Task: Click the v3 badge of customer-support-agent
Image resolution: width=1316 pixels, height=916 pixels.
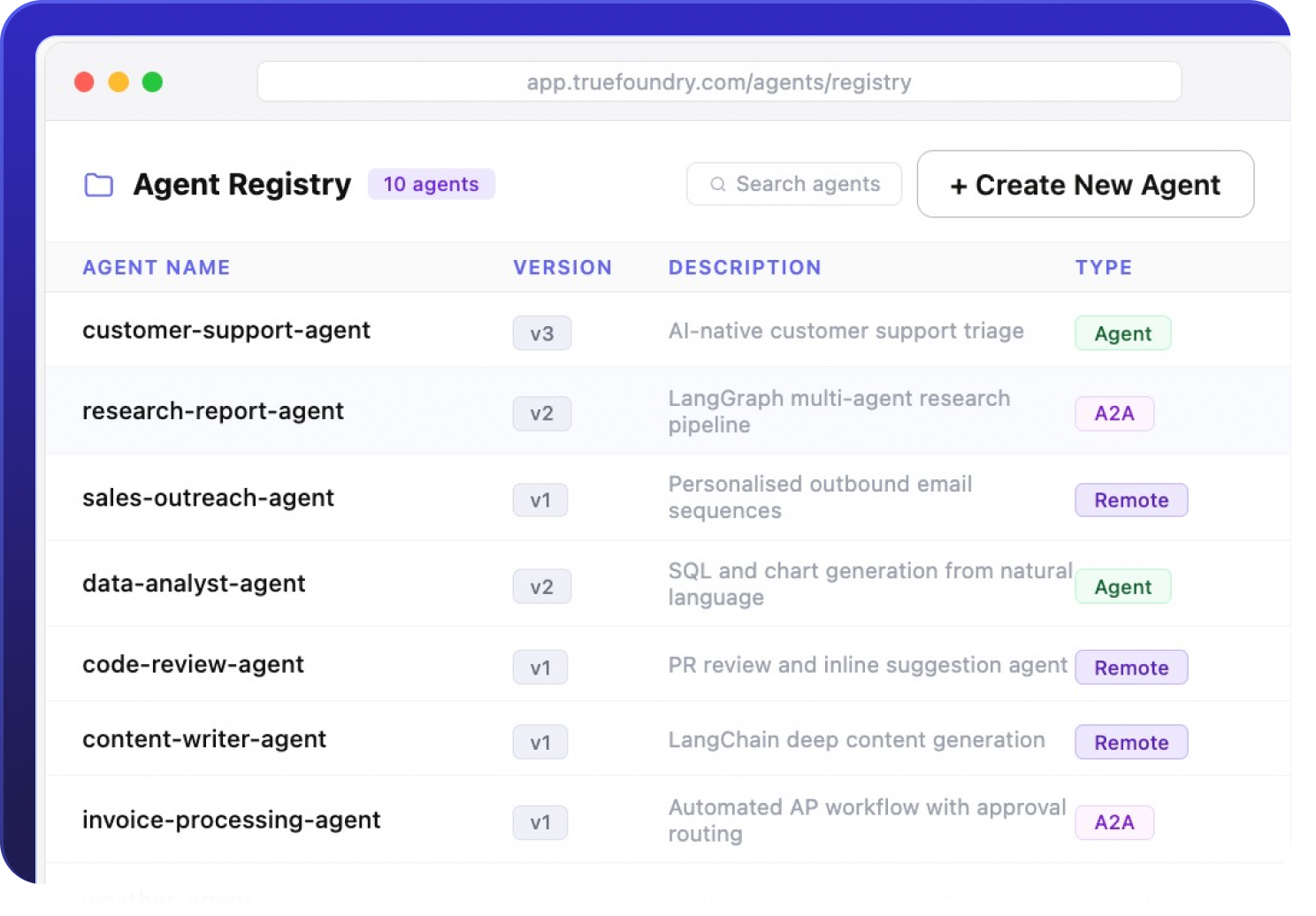Action: [542, 333]
